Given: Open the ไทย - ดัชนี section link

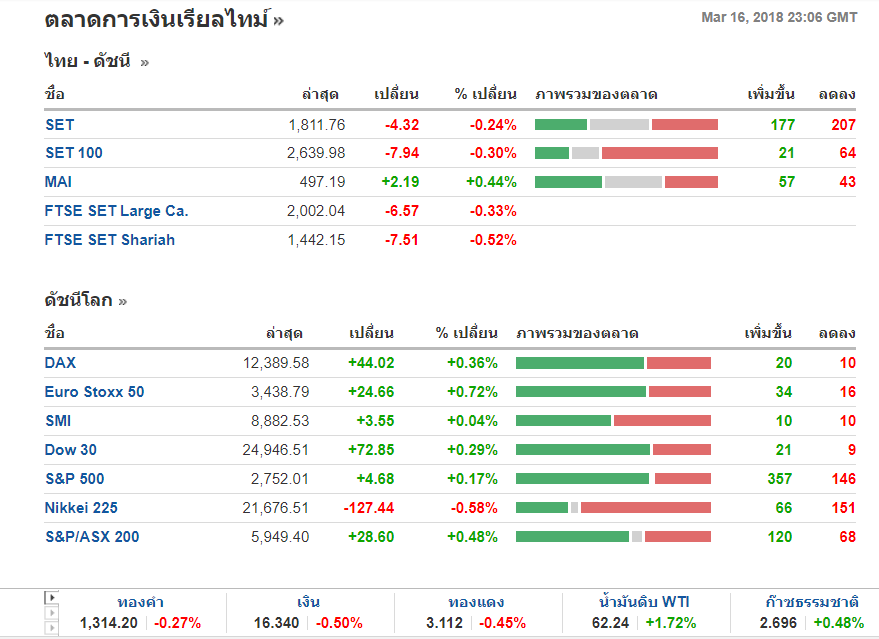Looking at the screenshot, I should click(x=88, y=61).
